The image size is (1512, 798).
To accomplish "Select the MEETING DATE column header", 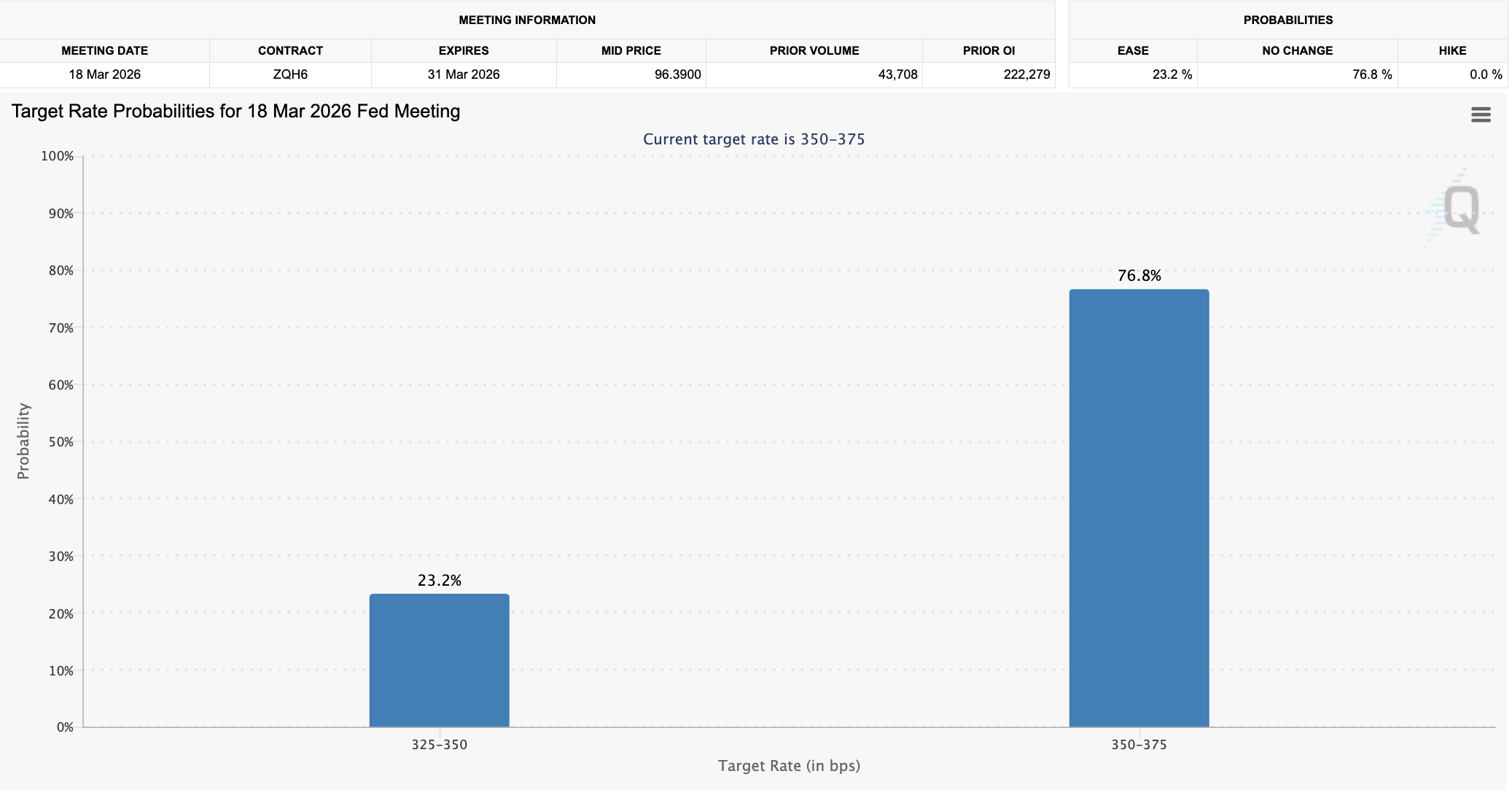I will 105,50.
